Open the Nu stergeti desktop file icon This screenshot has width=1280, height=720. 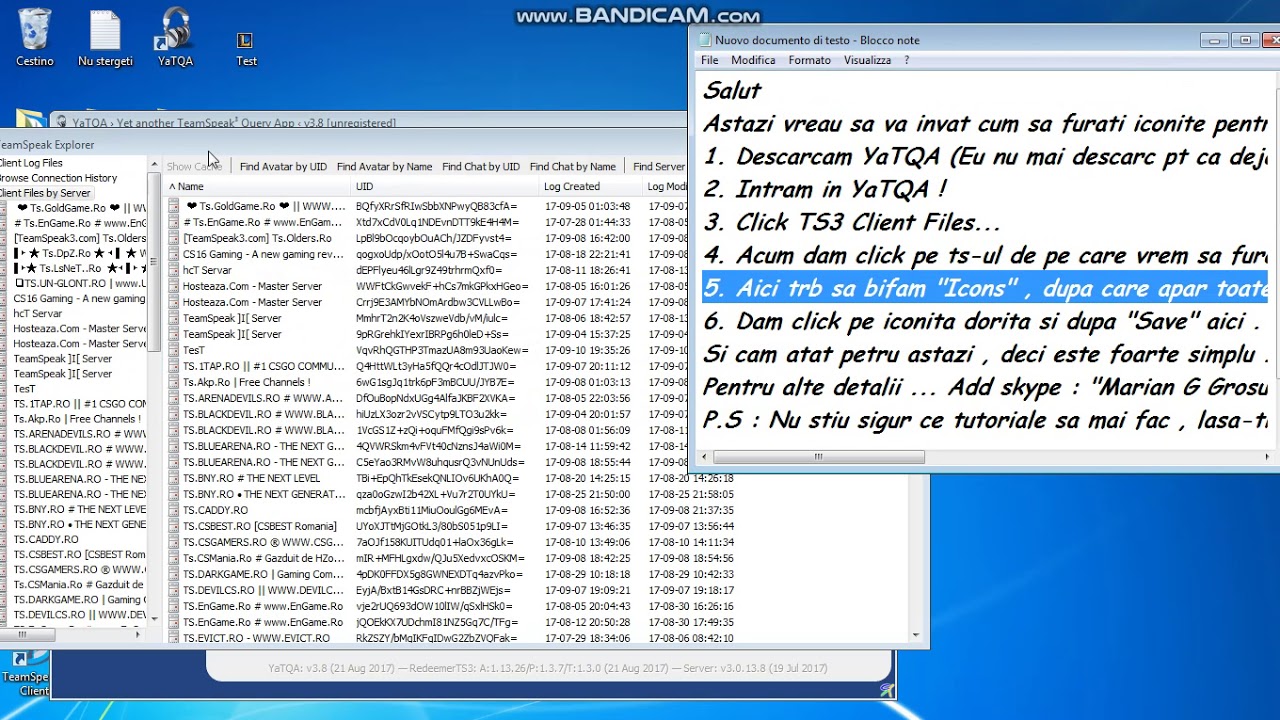105,38
